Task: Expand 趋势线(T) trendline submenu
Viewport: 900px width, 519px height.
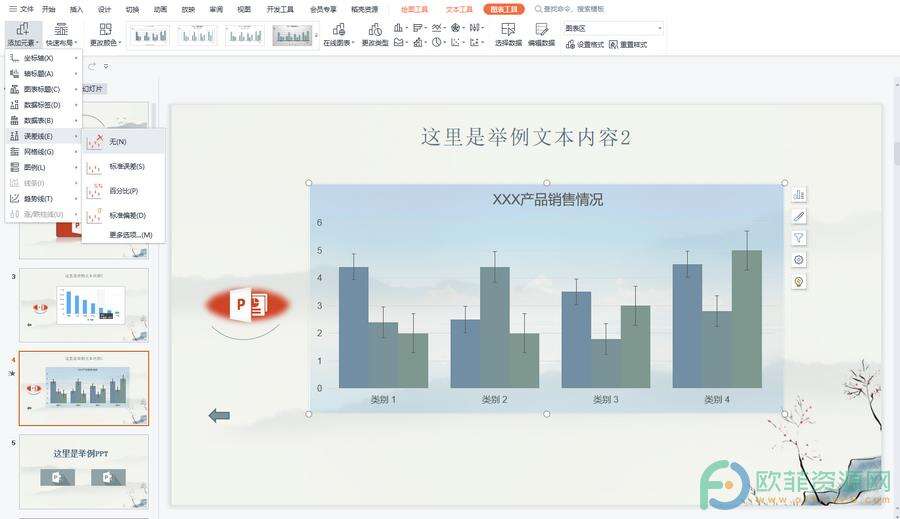Action: 44,199
